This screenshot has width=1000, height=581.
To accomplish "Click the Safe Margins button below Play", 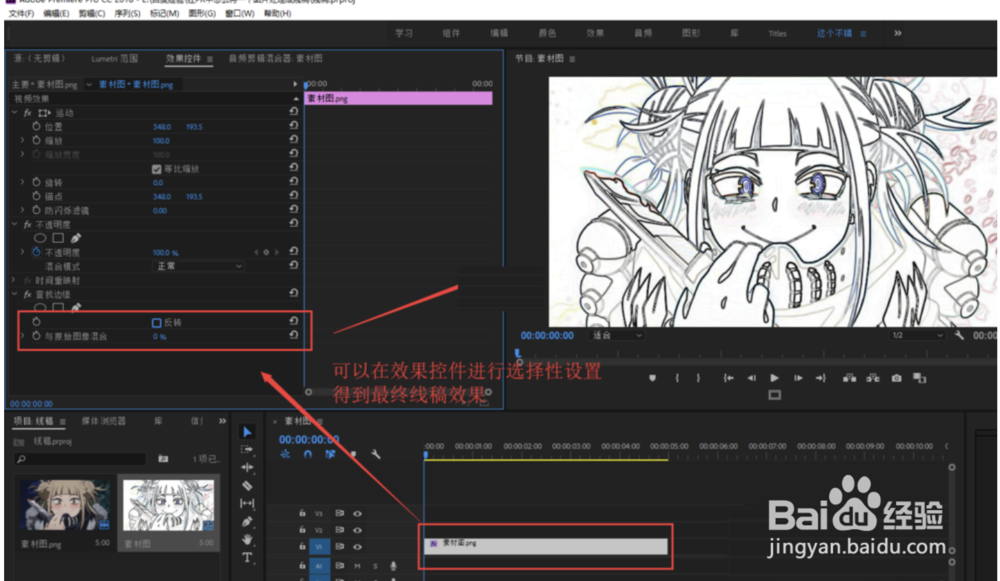I will (x=774, y=395).
